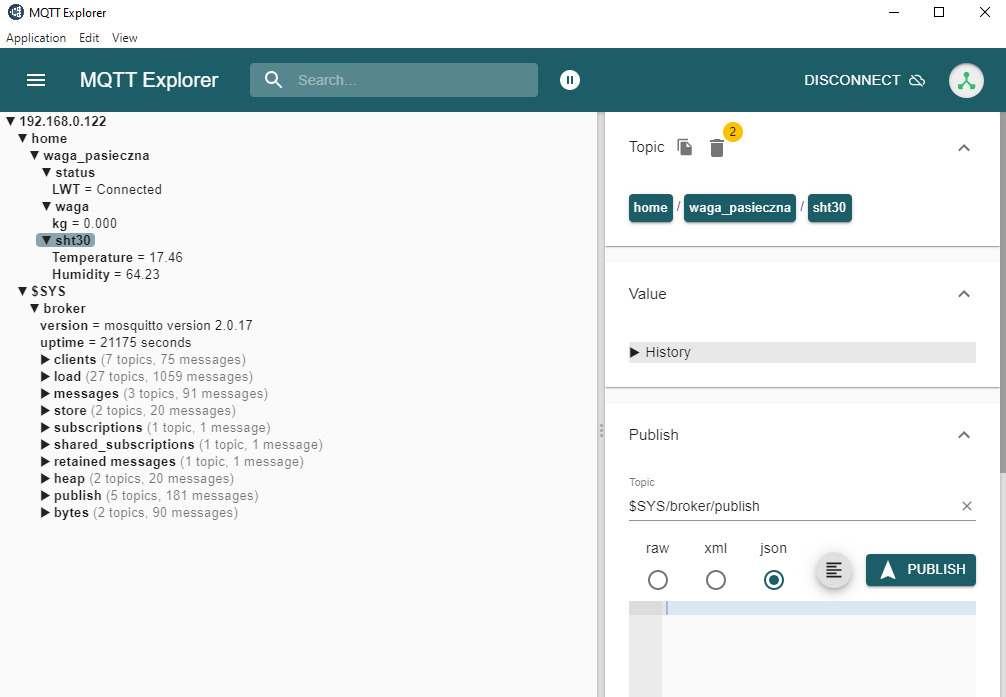
Task: Open the hamburger menu
Action: pos(36,80)
